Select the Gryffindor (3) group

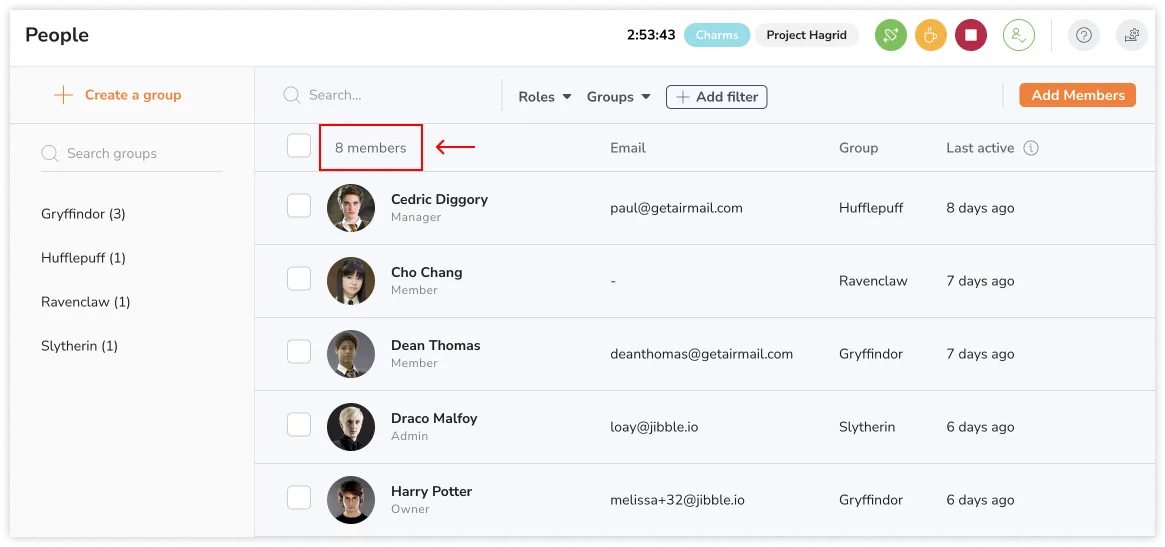point(83,214)
